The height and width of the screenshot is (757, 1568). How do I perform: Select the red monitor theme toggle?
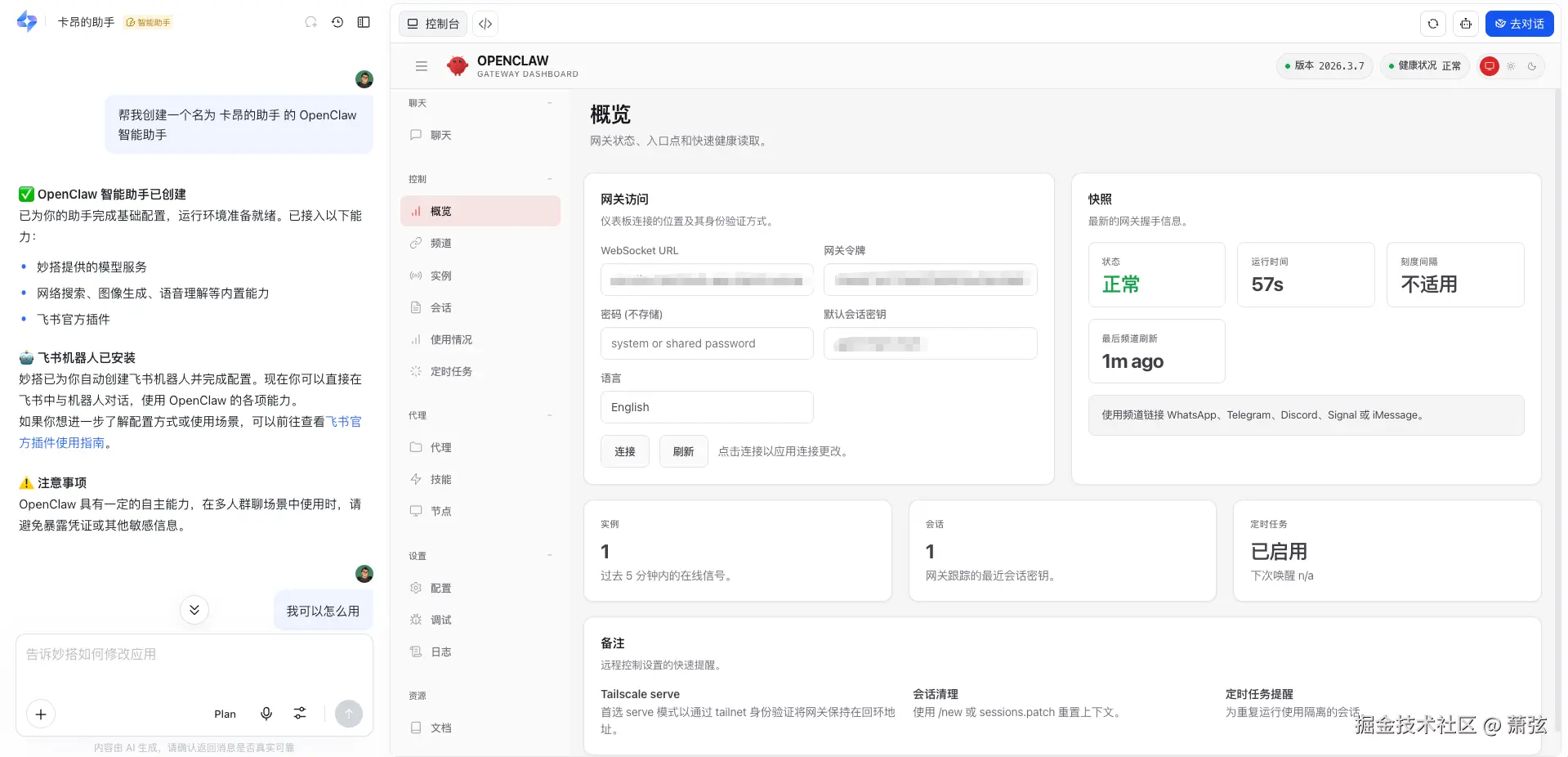tap(1490, 66)
